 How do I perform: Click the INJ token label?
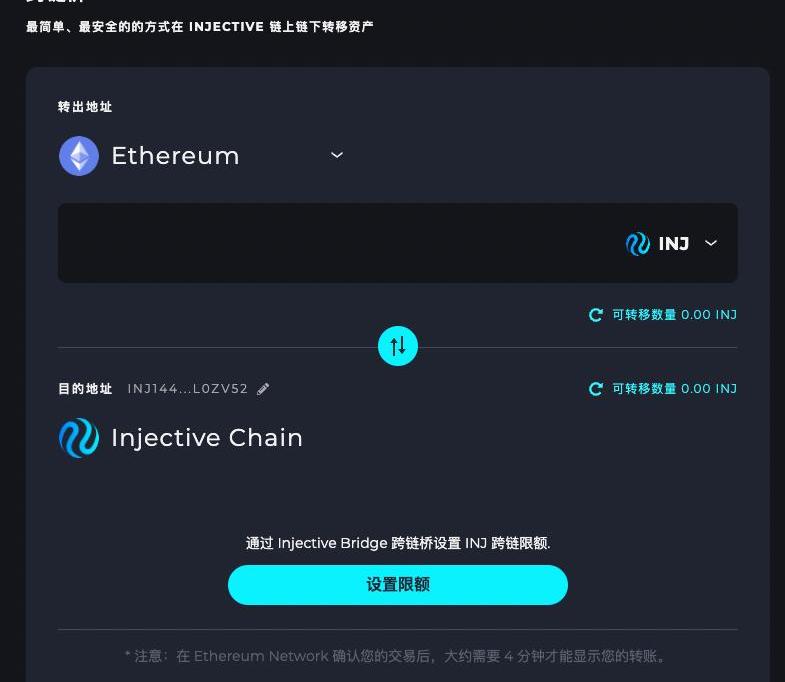pyautogui.click(x=674, y=243)
